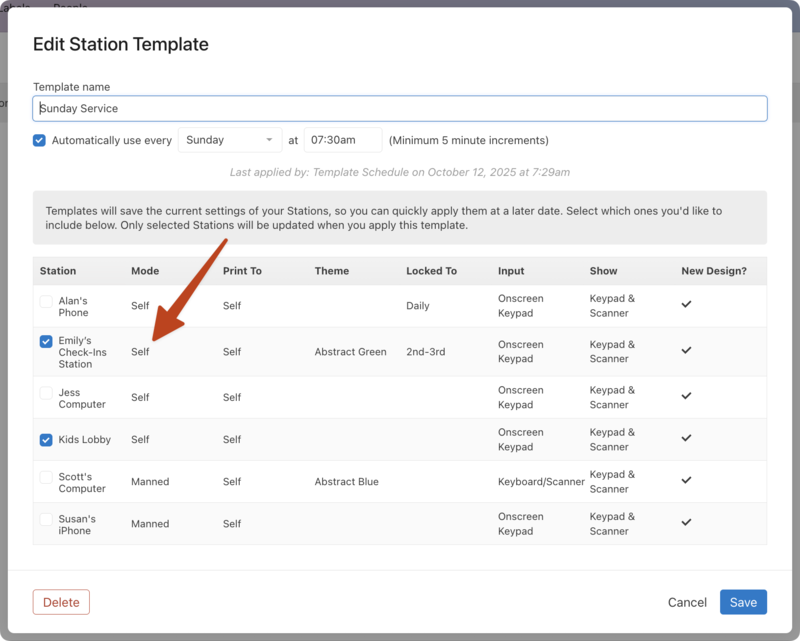This screenshot has width=800, height=641.
Task: Click the Station column header
Action: pyautogui.click(x=58, y=271)
